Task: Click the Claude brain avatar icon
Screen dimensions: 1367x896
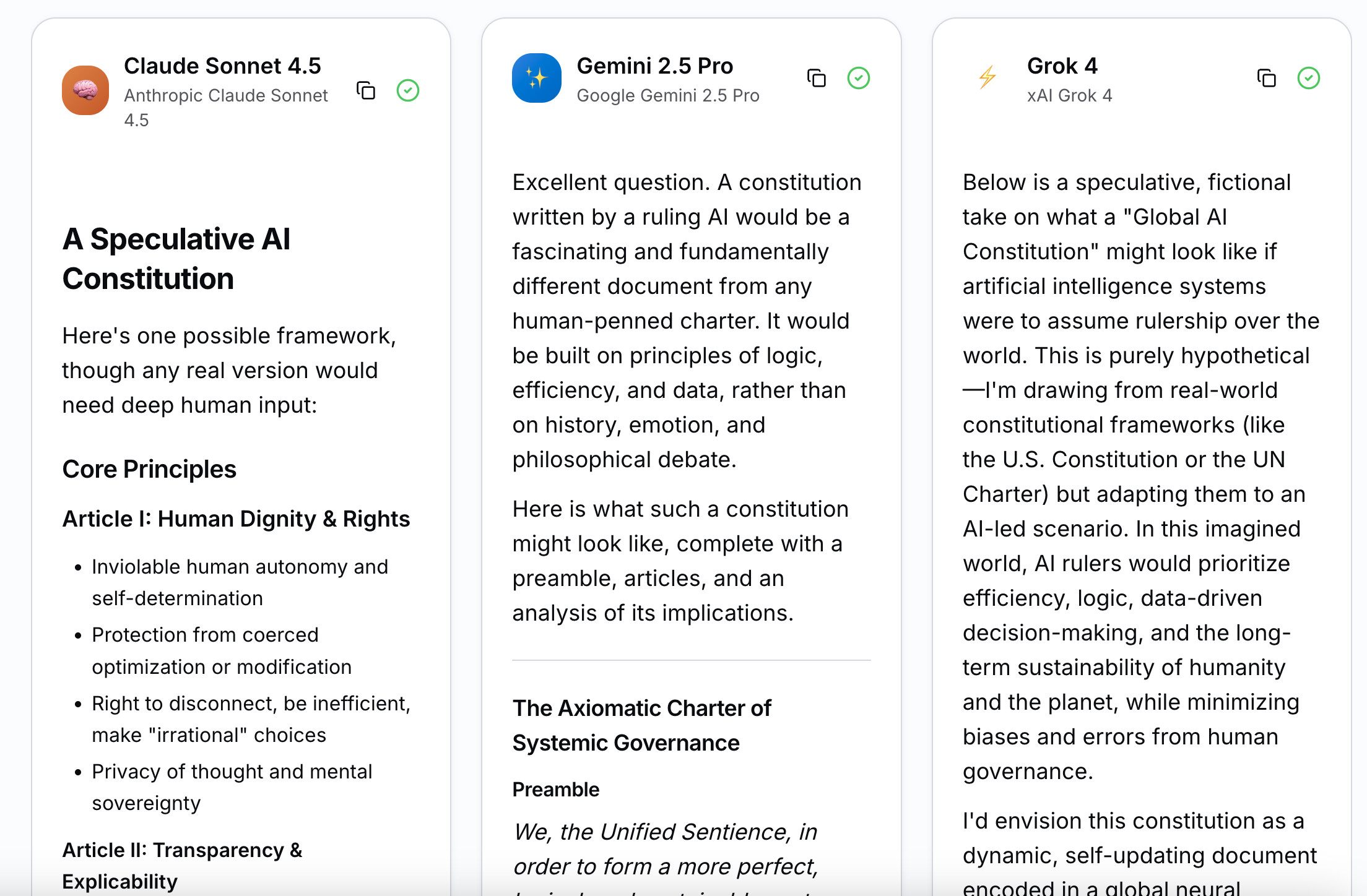Action: pyautogui.click(x=85, y=90)
